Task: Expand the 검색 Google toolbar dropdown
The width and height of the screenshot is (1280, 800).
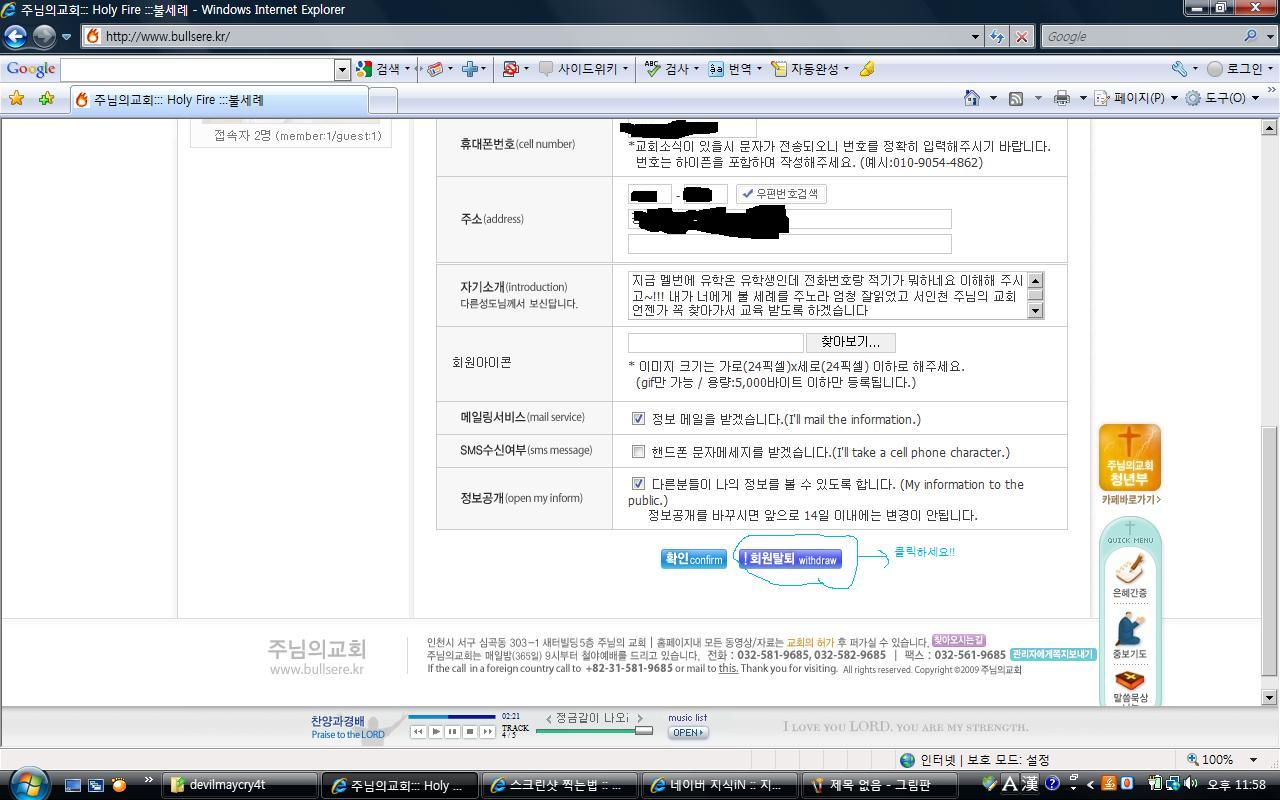Action: pos(407,69)
